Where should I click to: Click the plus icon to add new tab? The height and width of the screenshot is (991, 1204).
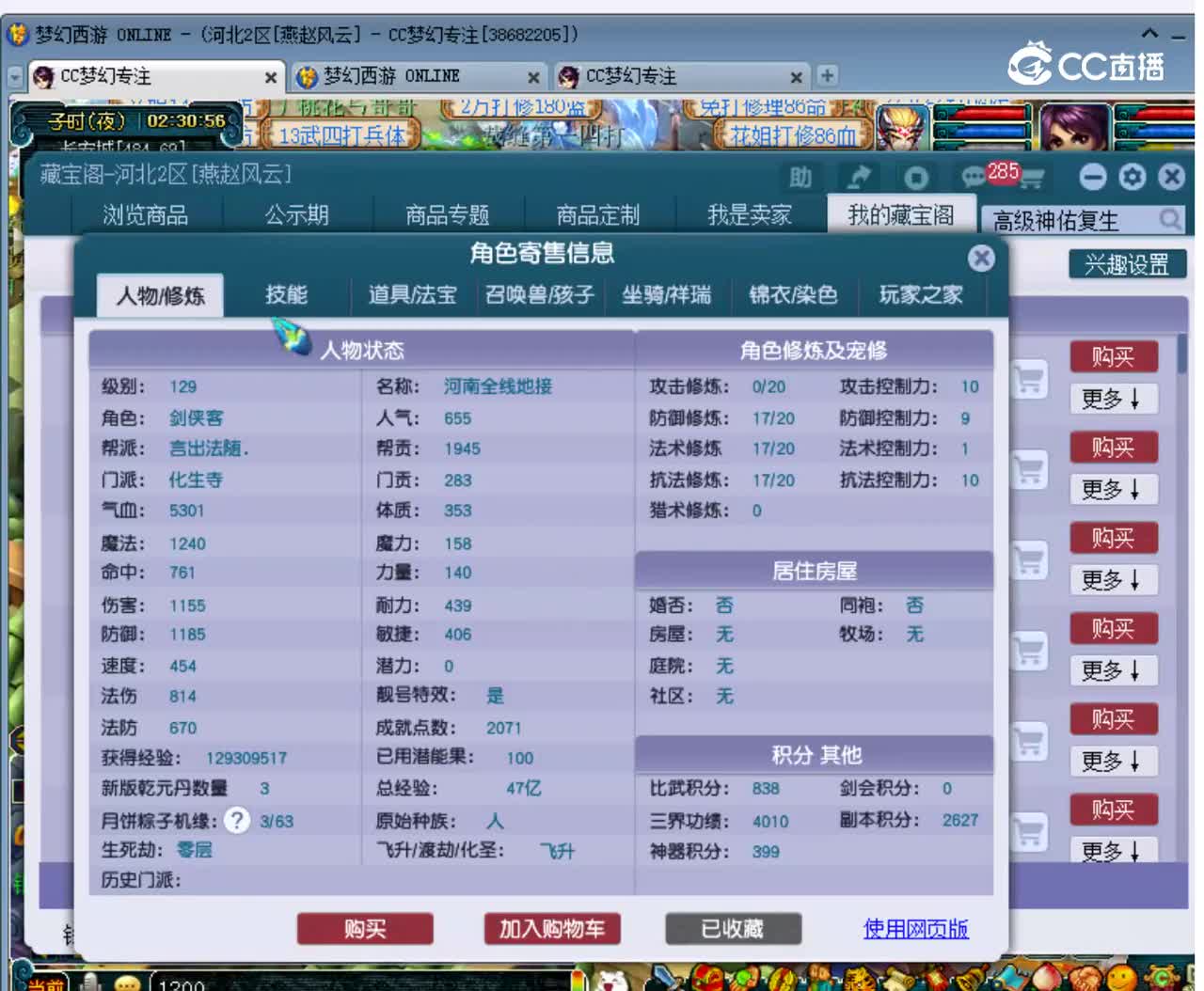pos(827,75)
